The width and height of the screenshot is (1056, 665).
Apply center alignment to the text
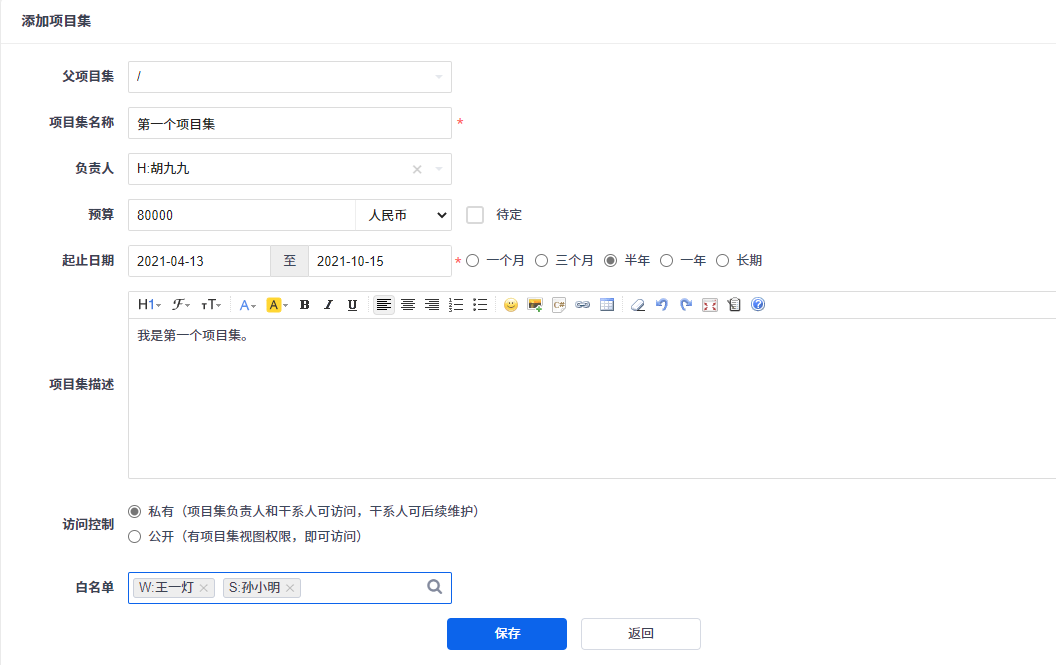(x=408, y=305)
